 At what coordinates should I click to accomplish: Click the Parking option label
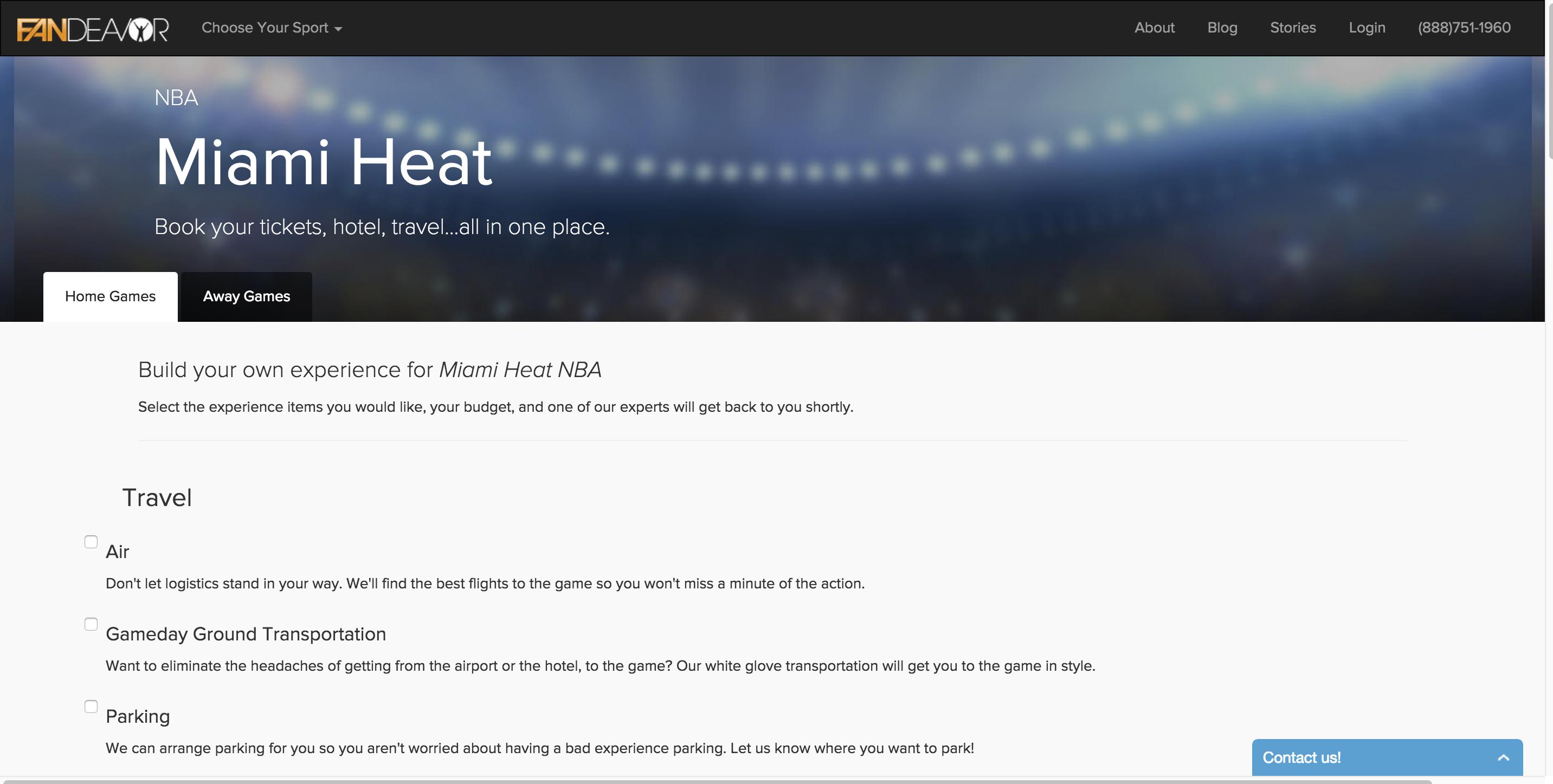[138, 716]
